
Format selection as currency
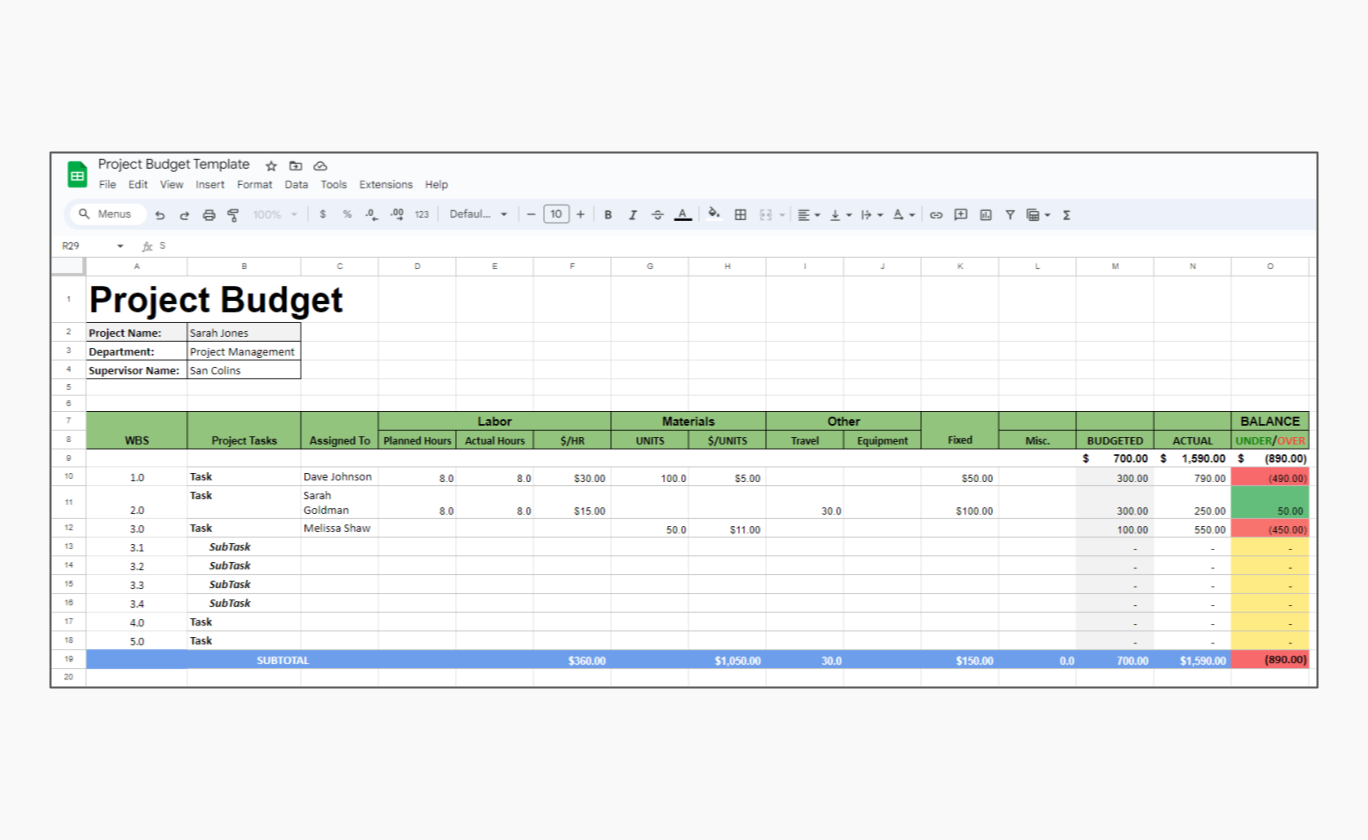point(322,214)
